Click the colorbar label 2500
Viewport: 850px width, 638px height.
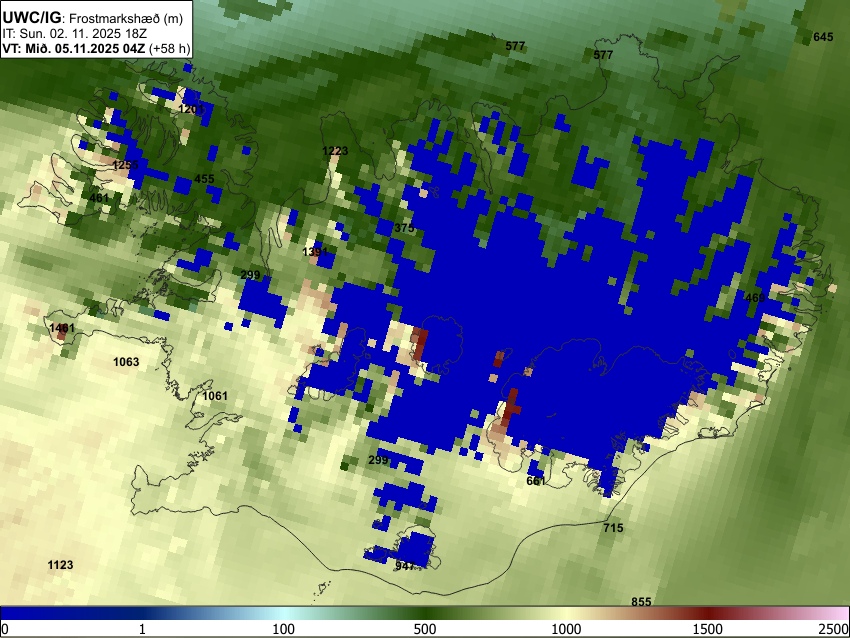[834, 629]
